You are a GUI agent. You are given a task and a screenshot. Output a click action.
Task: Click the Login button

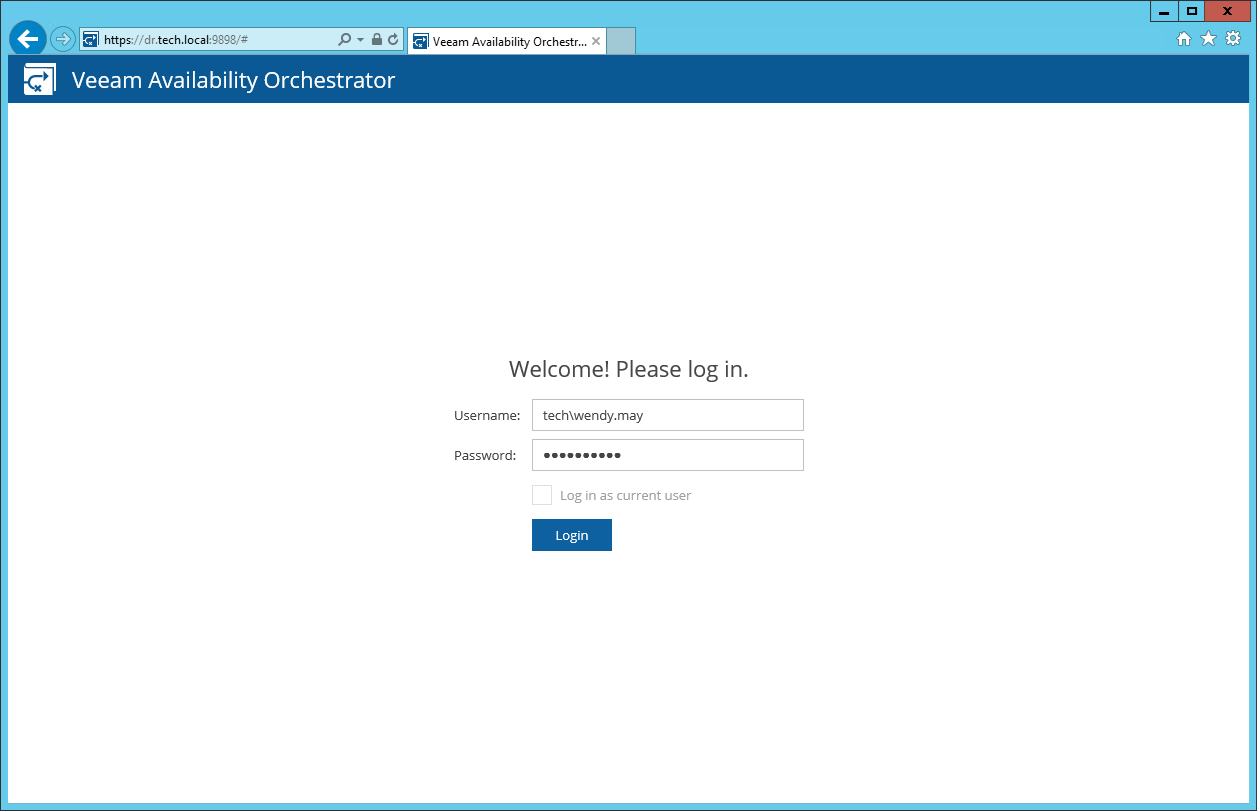coord(572,535)
